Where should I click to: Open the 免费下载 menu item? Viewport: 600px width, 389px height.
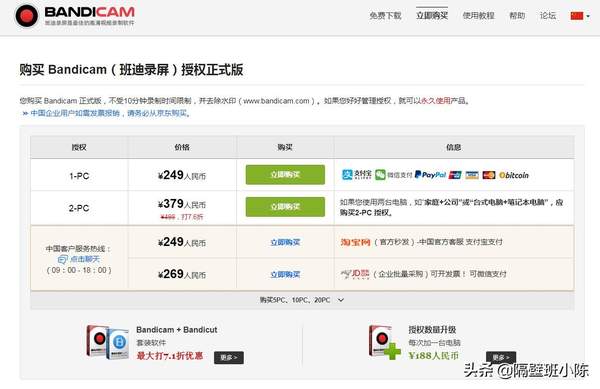pyautogui.click(x=385, y=16)
